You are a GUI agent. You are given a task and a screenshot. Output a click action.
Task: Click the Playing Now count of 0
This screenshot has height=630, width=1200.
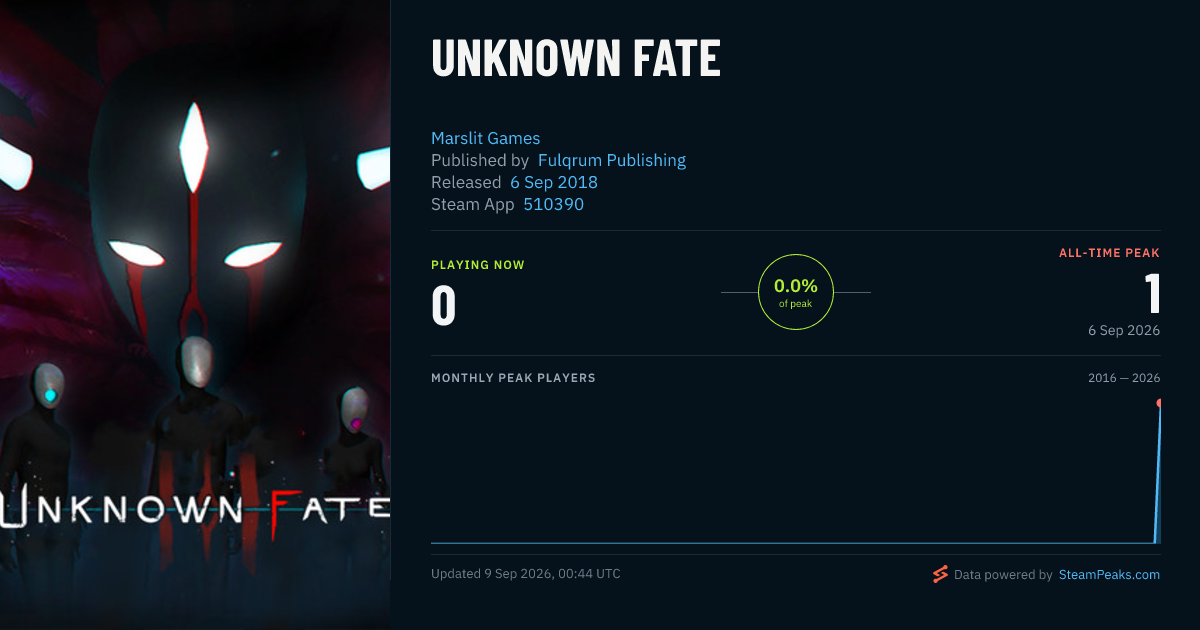coord(444,306)
